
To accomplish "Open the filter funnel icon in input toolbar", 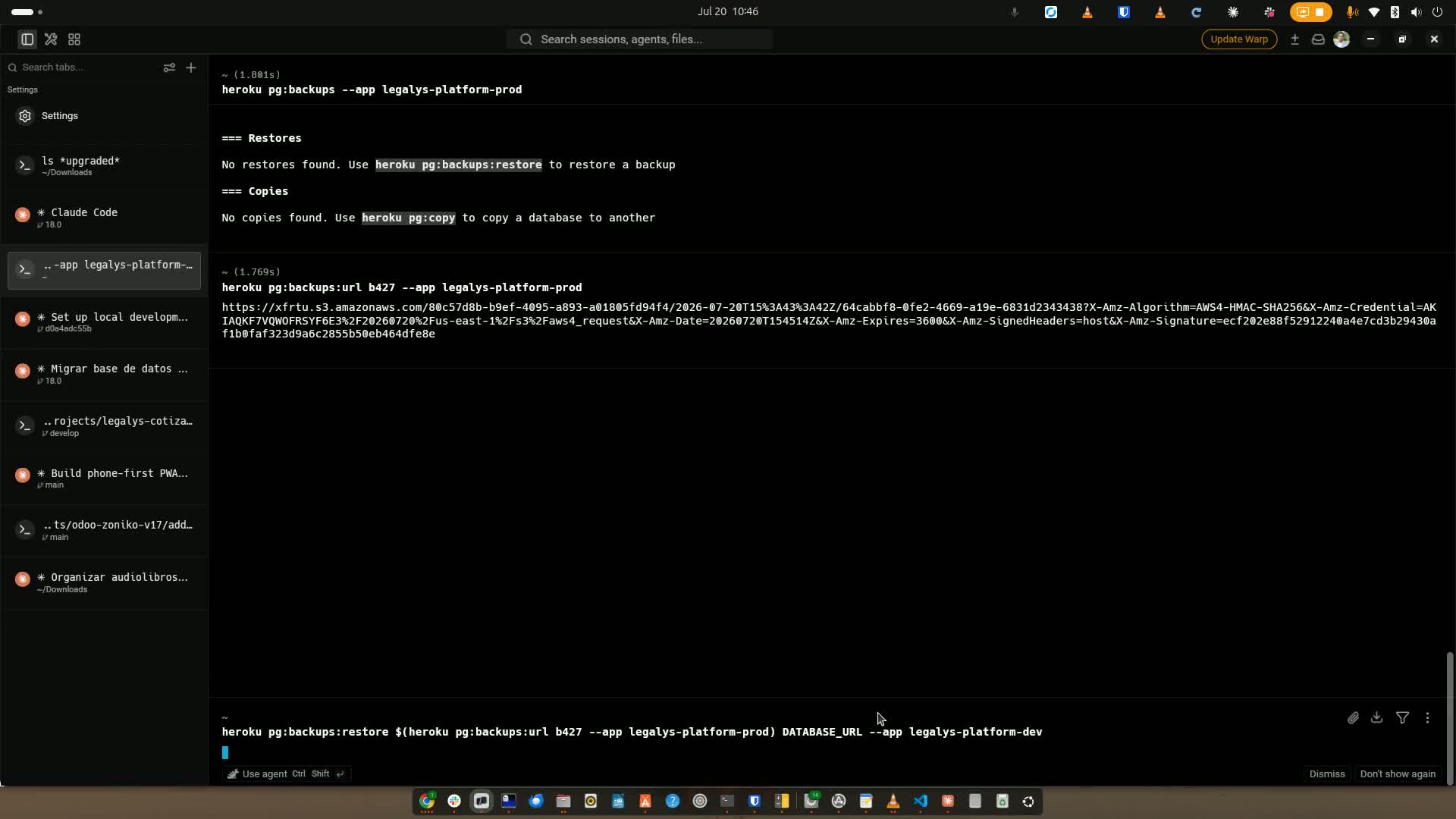I will coord(1402,717).
